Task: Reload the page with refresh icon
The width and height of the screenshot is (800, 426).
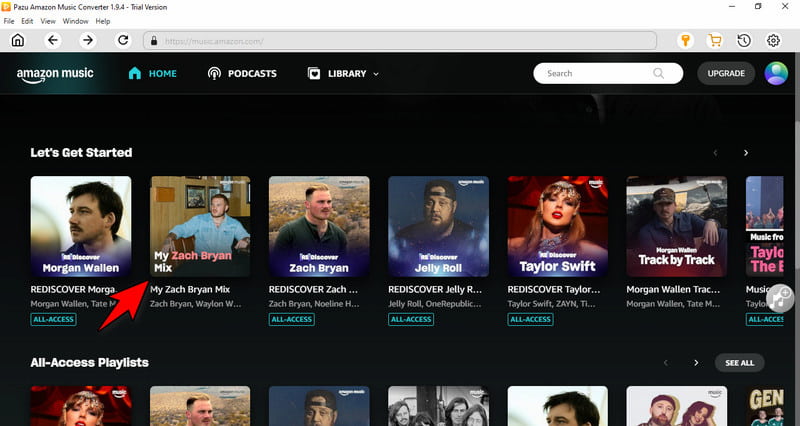Action: tap(123, 40)
